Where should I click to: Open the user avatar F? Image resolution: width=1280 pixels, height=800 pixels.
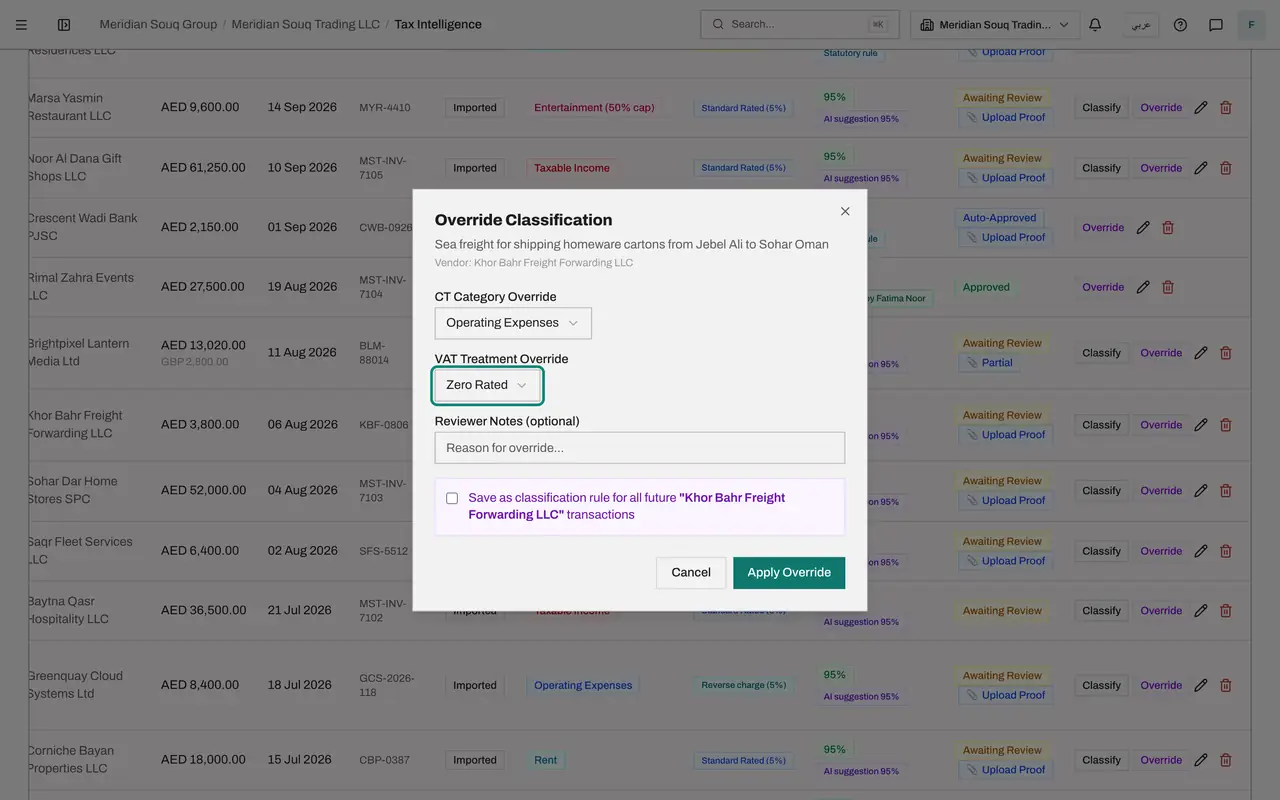[1251, 25]
